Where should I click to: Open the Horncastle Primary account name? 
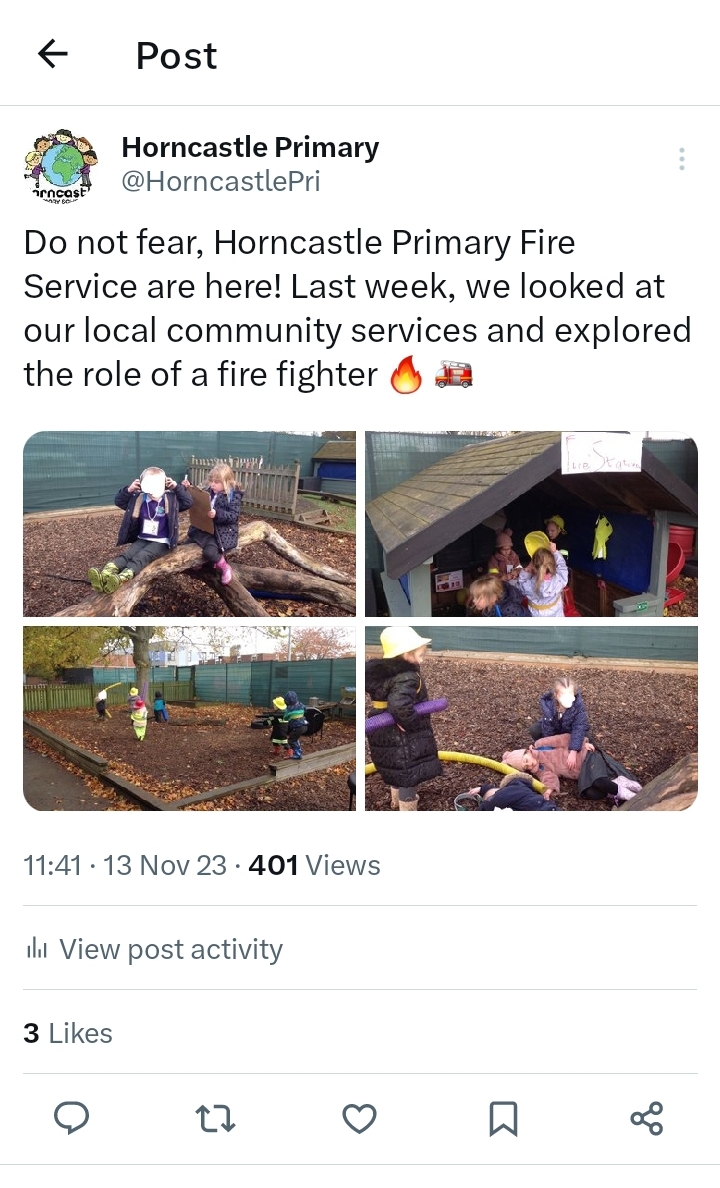point(250,148)
